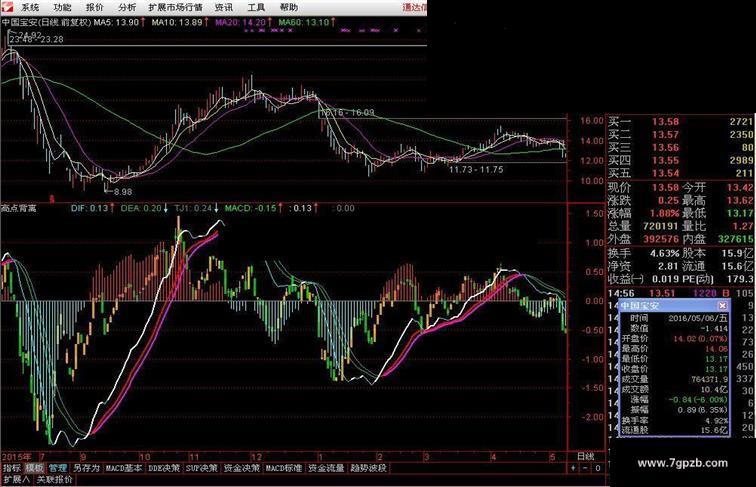756x487 pixels.
Task: Click the 最高 value 13.62
Action: (x=740, y=200)
